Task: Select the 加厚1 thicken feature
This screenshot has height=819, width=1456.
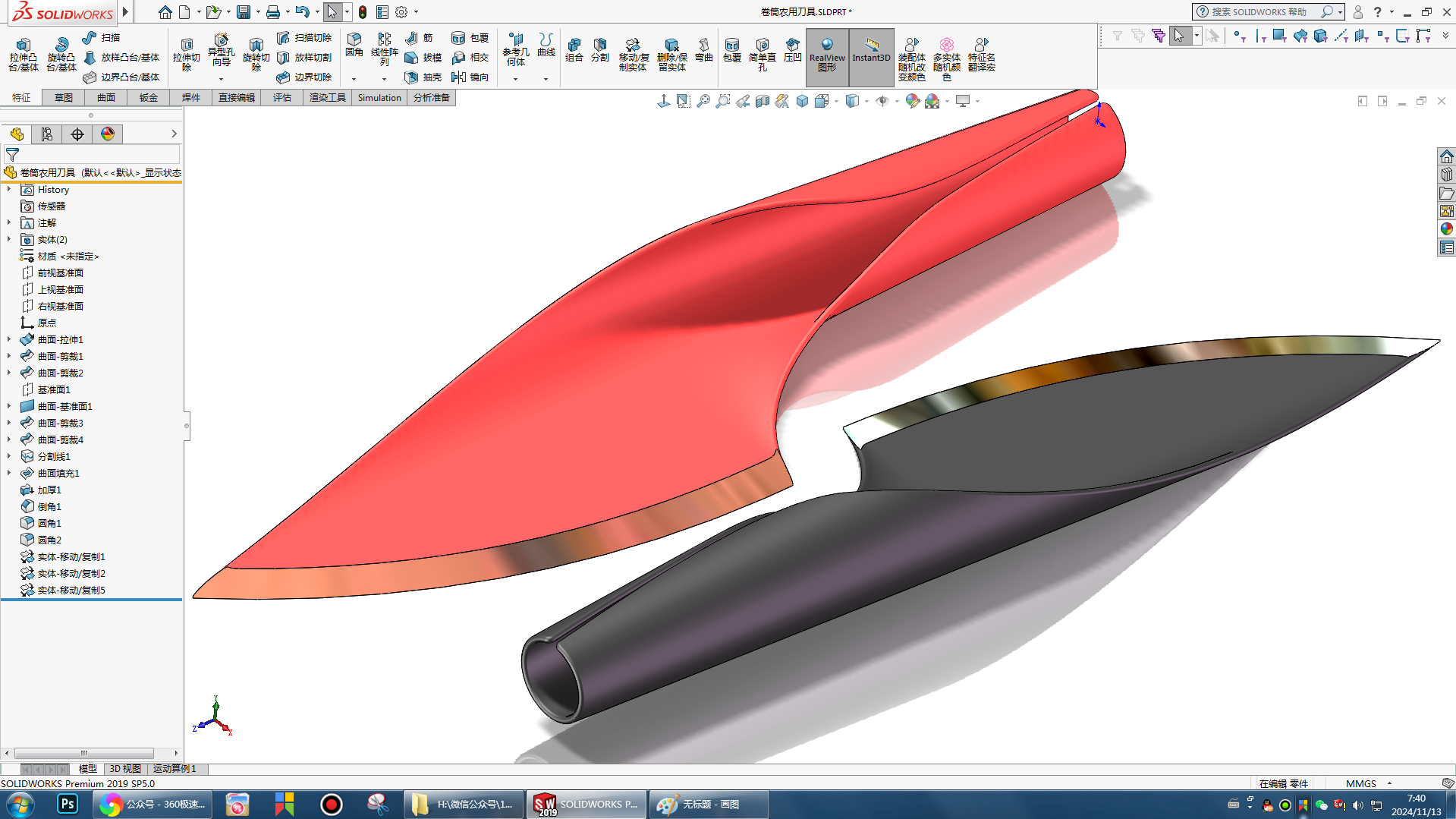Action: [x=41, y=490]
